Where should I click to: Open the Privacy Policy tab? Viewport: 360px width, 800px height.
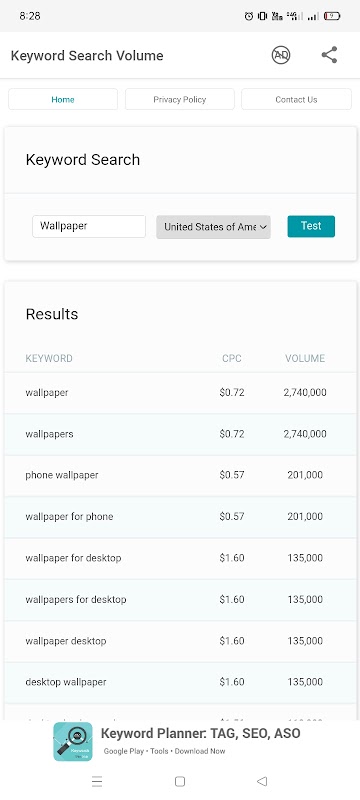[179, 99]
